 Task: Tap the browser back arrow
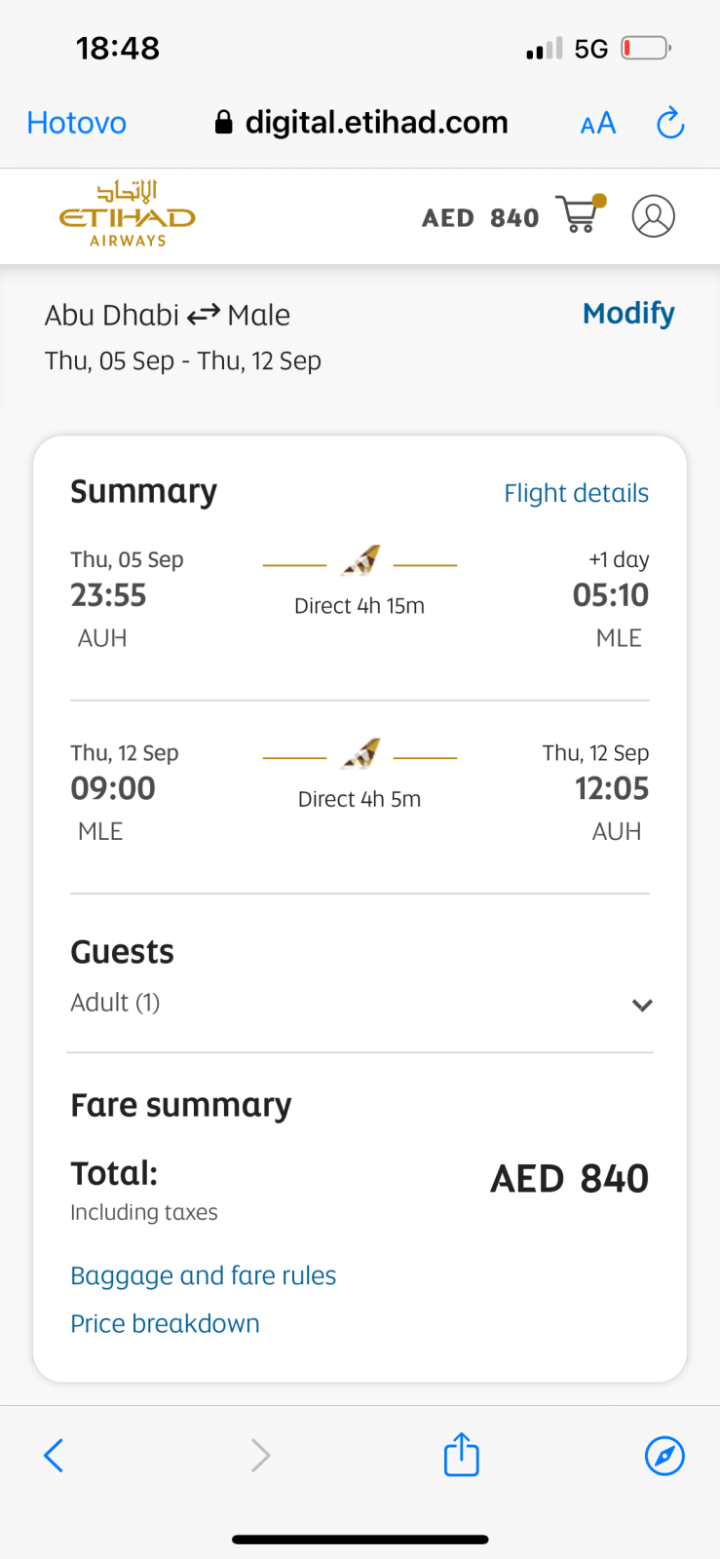point(54,1455)
